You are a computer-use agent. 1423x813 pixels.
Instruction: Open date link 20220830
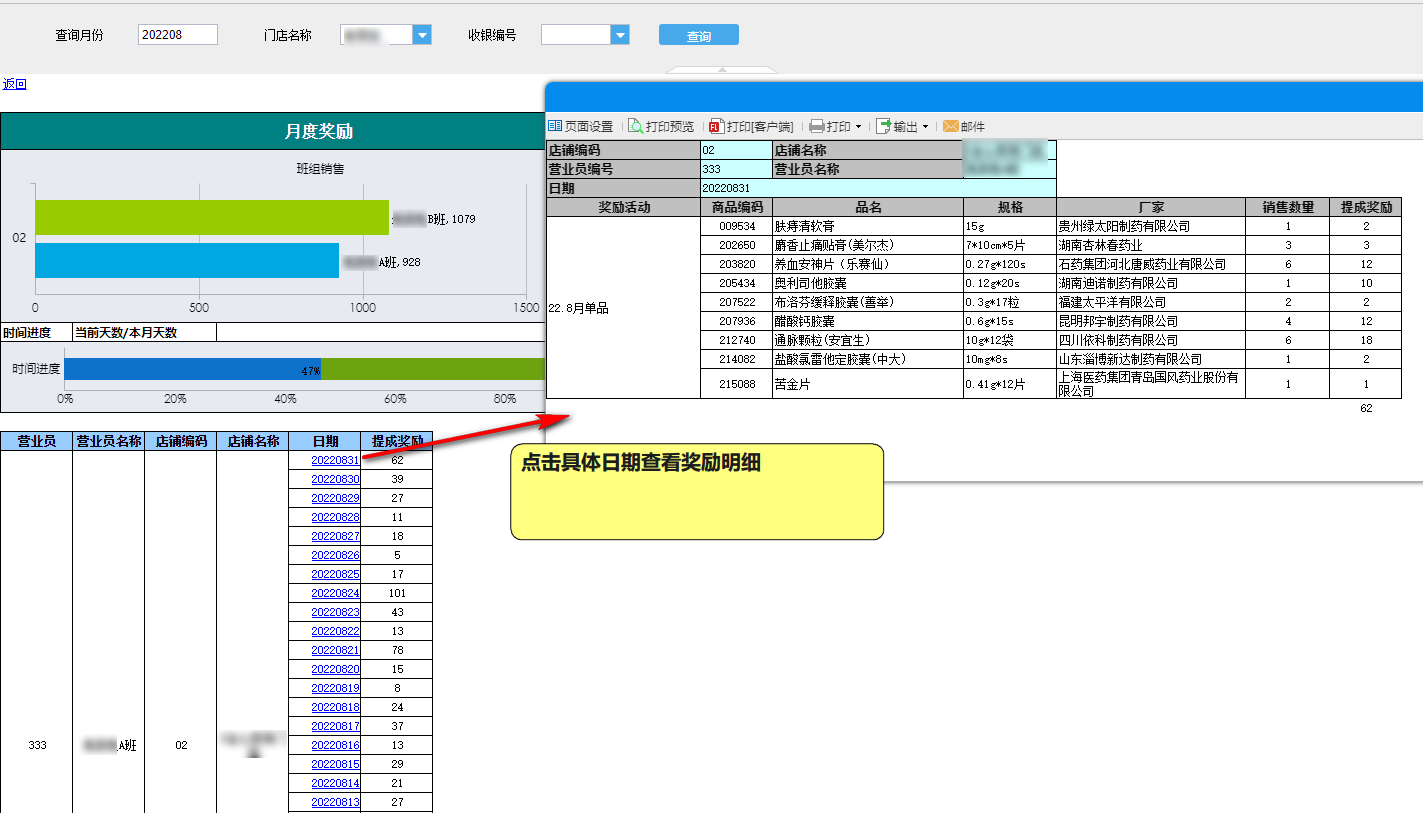(x=335, y=479)
